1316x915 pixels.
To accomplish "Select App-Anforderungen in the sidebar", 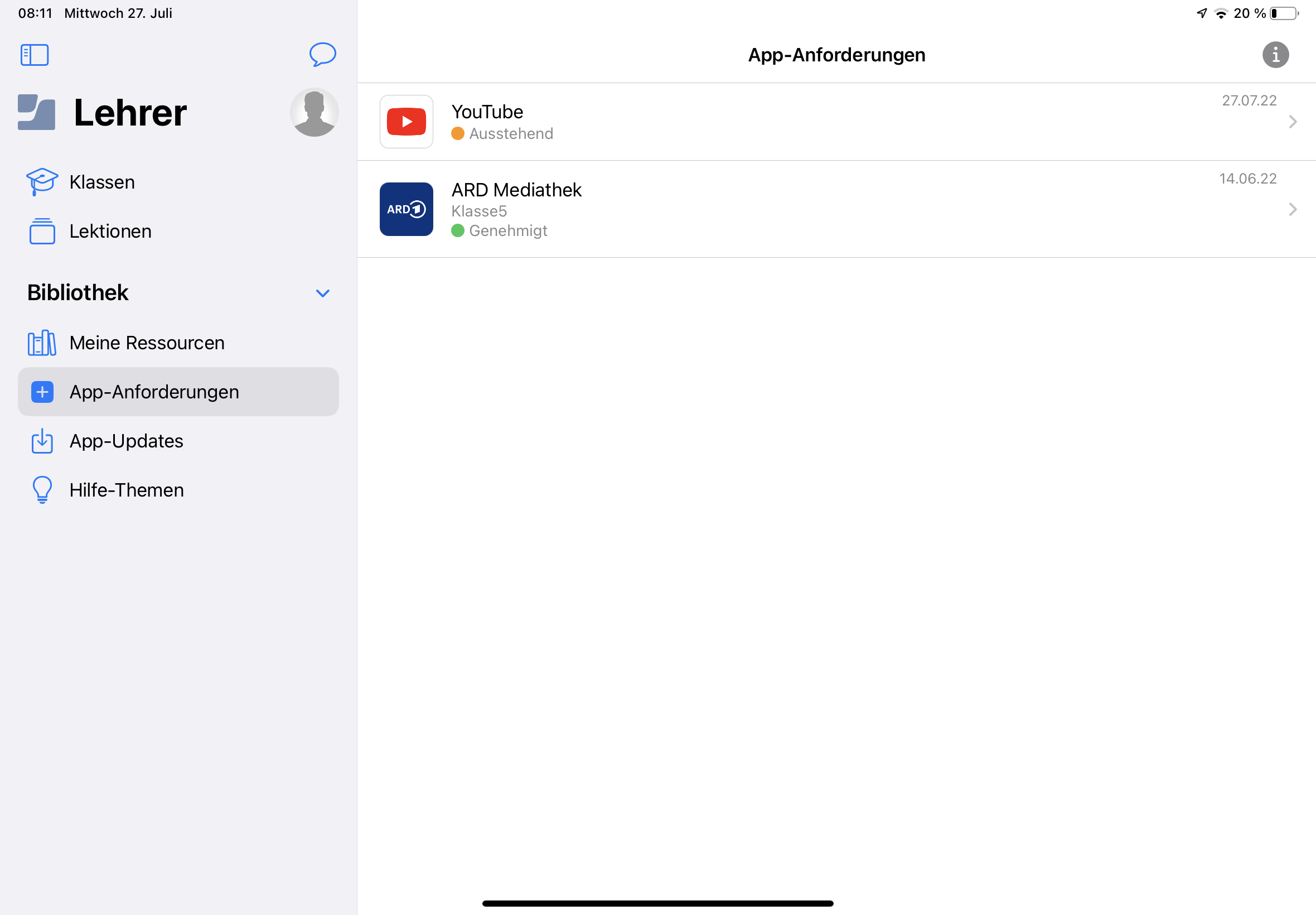I will point(178,392).
